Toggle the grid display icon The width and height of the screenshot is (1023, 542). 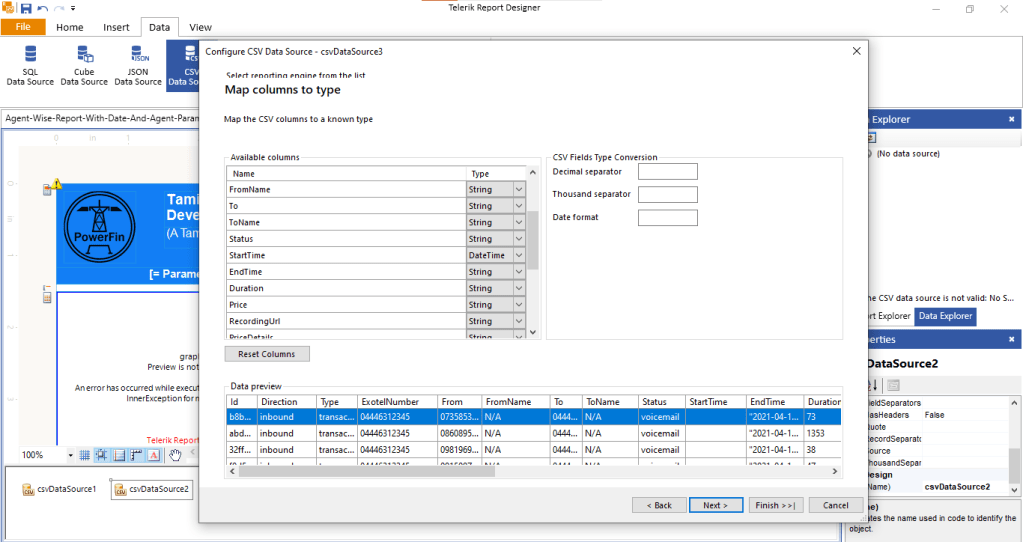[85, 455]
